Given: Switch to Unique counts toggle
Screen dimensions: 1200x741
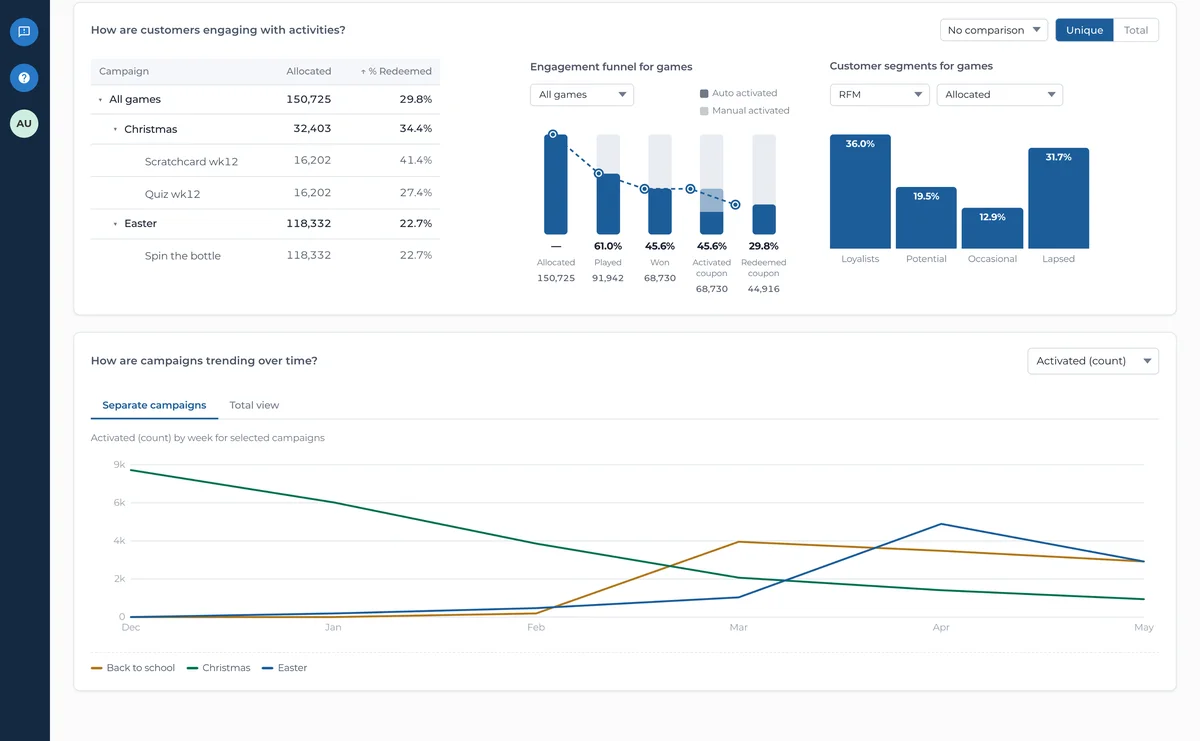Looking at the screenshot, I should pyautogui.click(x=1084, y=30).
